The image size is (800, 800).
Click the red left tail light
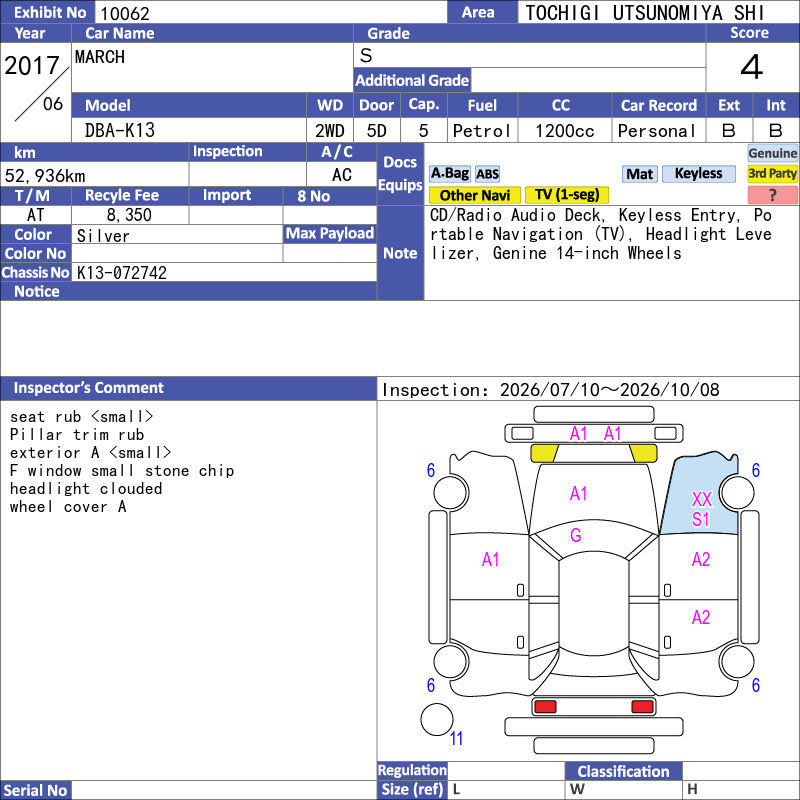[x=545, y=707]
